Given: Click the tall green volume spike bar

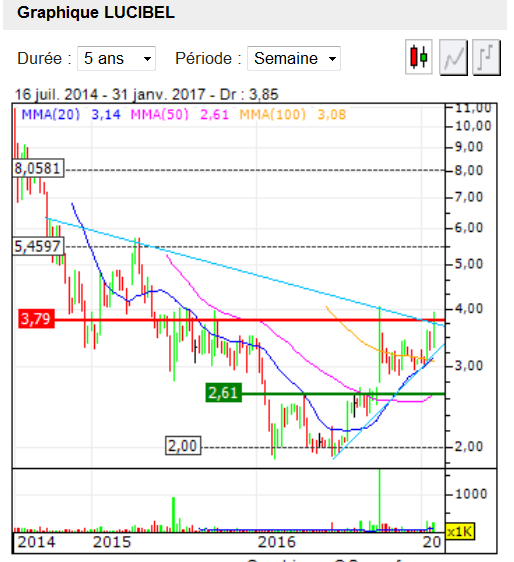Looking at the screenshot, I should click(x=380, y=500).
